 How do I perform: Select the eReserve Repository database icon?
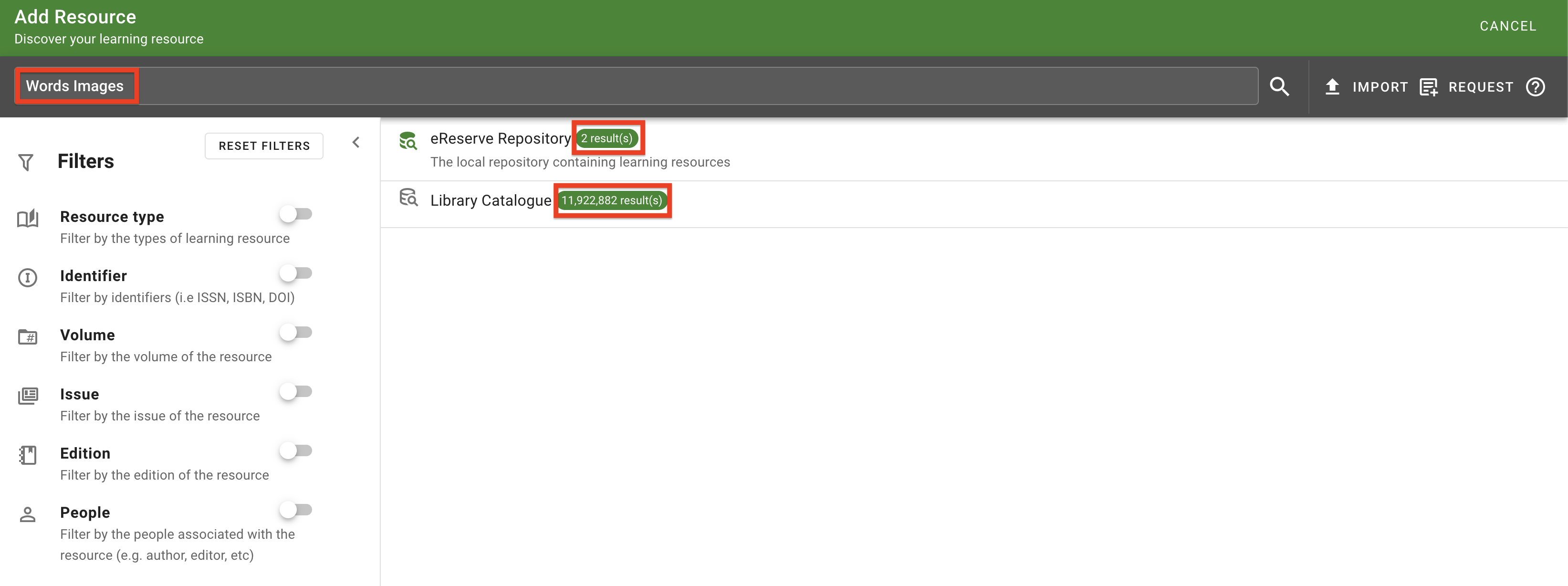click(408, 141)
